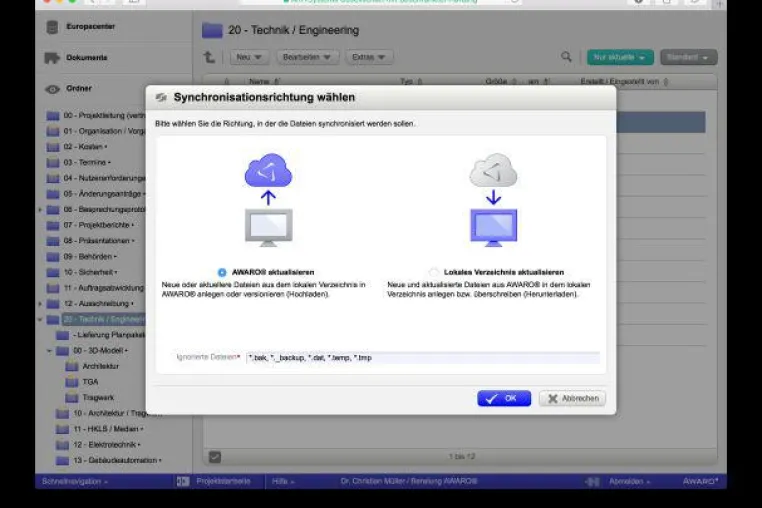Confirm dialog with OK button
The height and width of the screenshot is (508, 762).
coord(504,398)
